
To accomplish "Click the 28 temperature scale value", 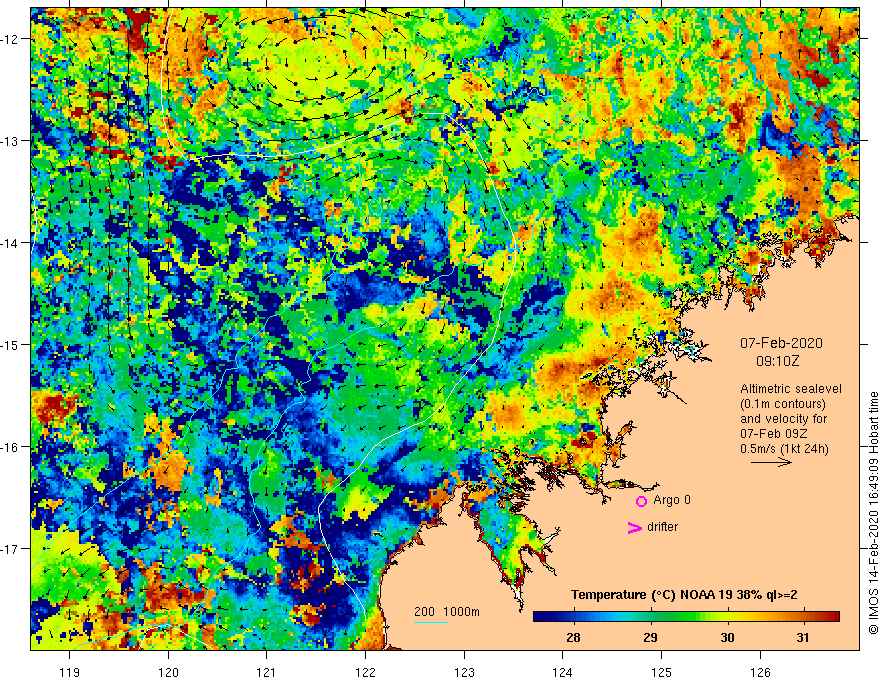I will point(573,637).
